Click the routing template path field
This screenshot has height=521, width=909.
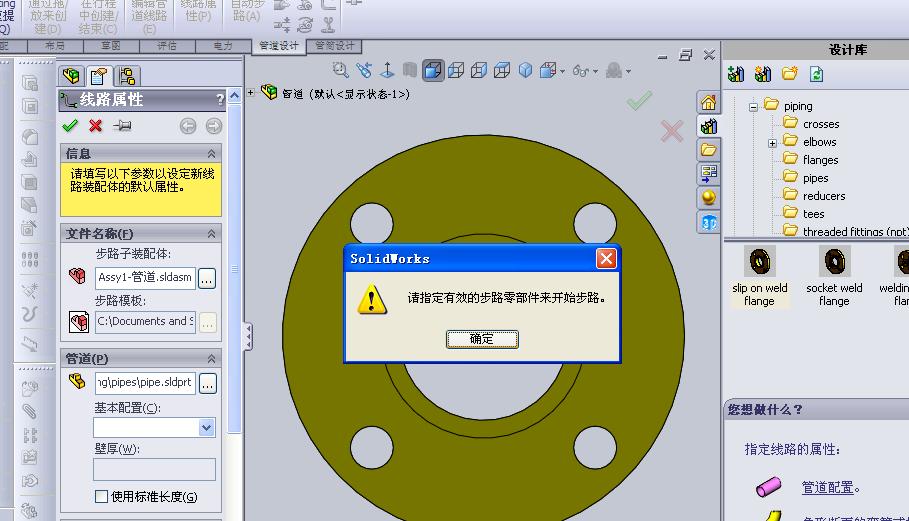coord(145,322)
